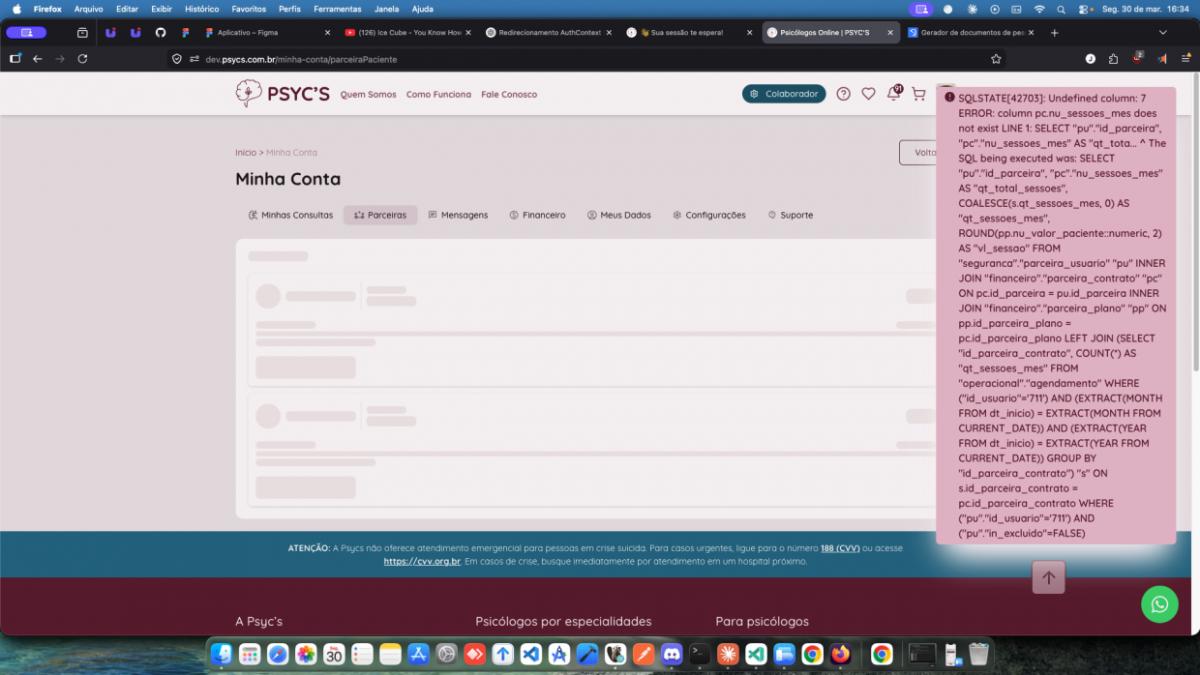Viewport: 1200px width, 675px height.
Task: Click the PSYC'S logo
Action: [282, 94]
